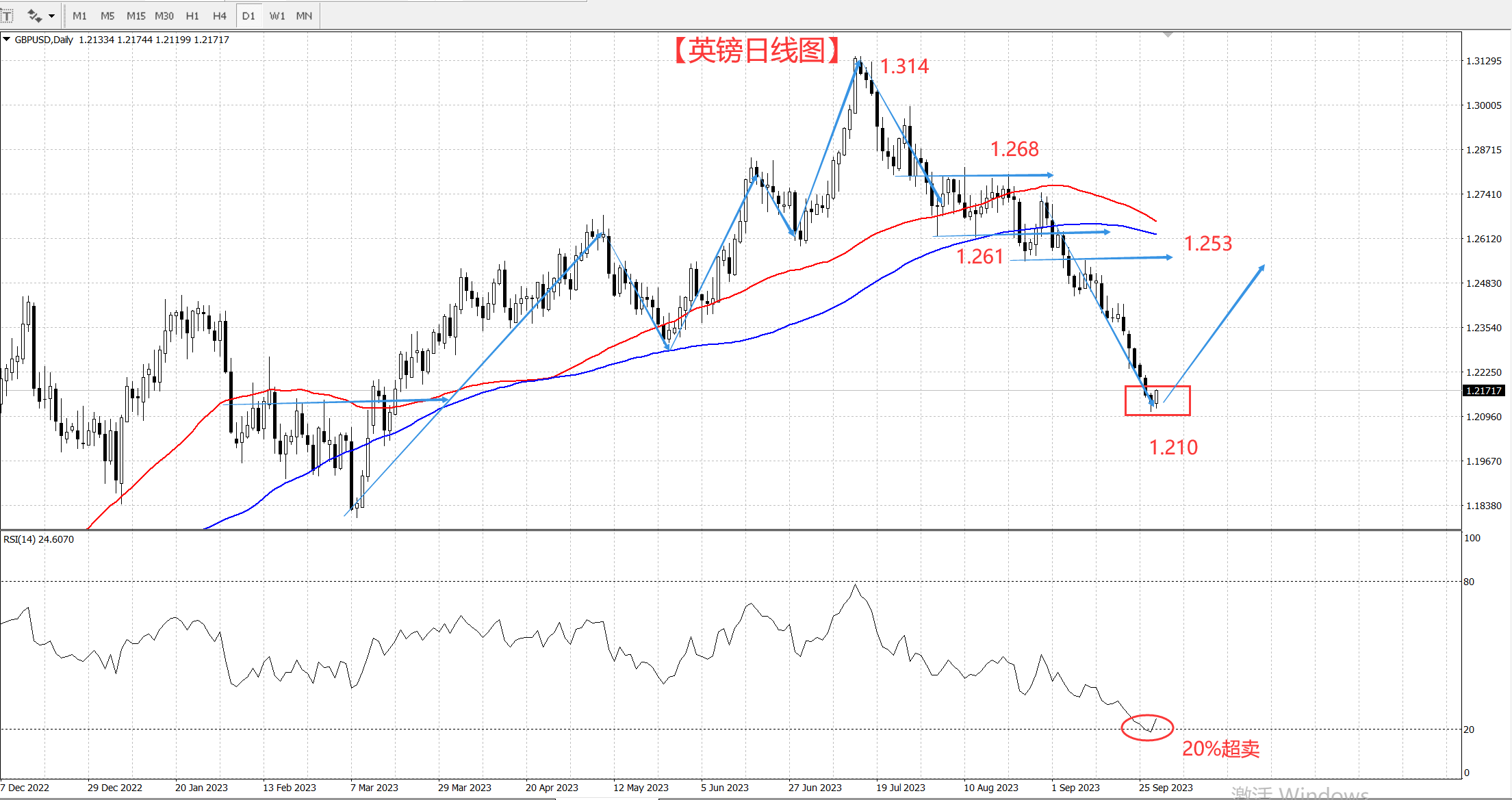Click time axis date 5 Jun 2023

(x=725, y=788)
